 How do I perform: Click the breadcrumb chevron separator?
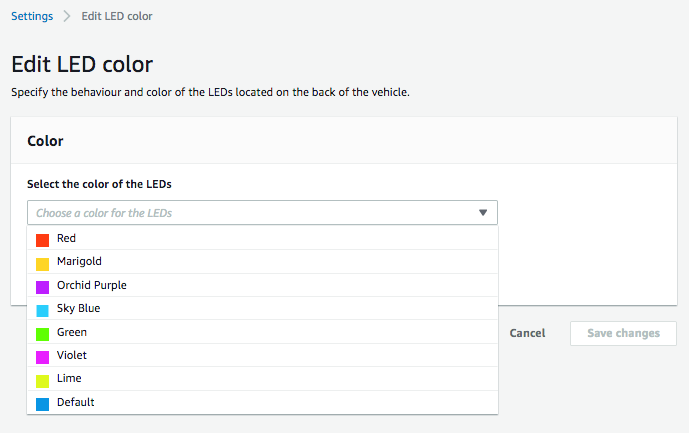coord(67,17)
